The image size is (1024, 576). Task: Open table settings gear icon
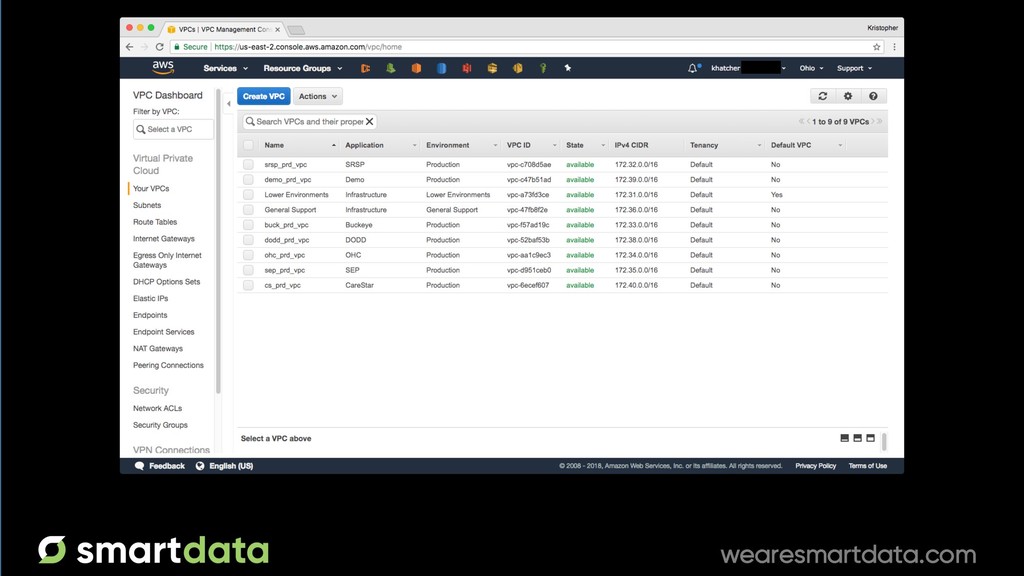[x=848, y=96]
